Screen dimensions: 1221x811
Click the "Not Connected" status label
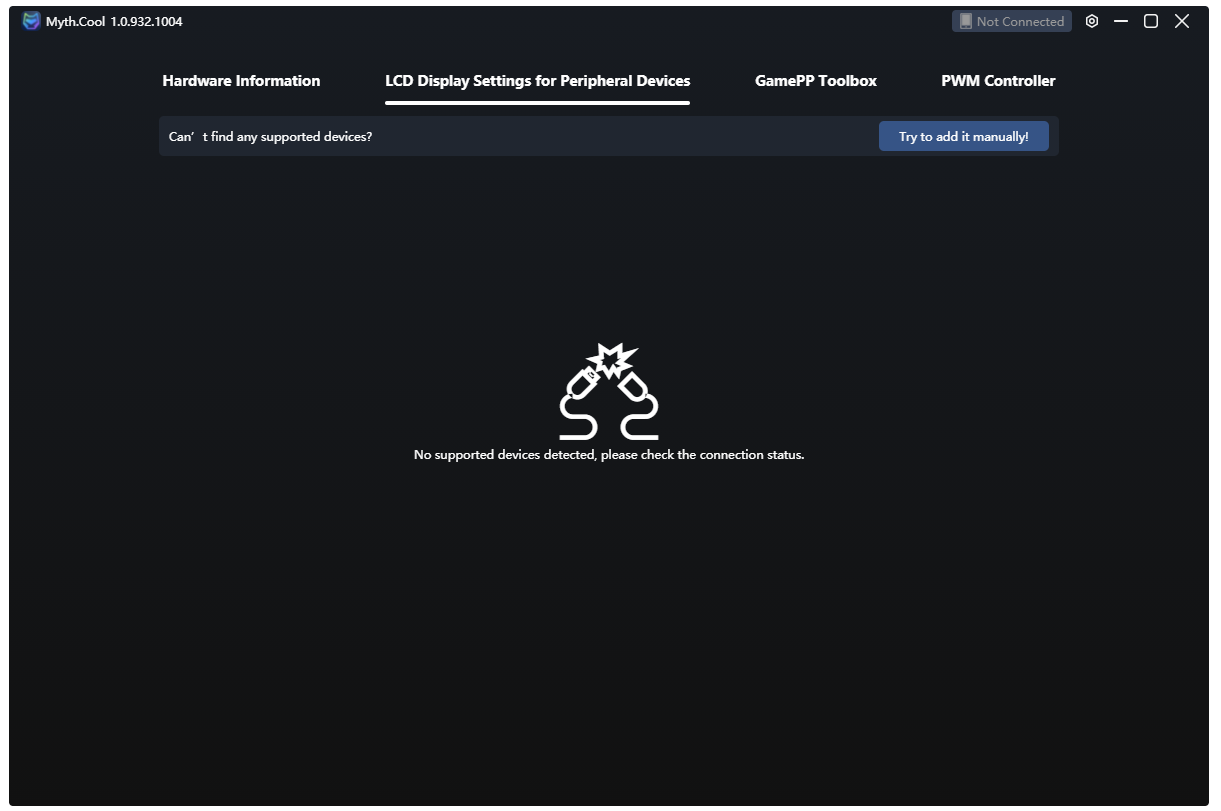pos(1020,21)
